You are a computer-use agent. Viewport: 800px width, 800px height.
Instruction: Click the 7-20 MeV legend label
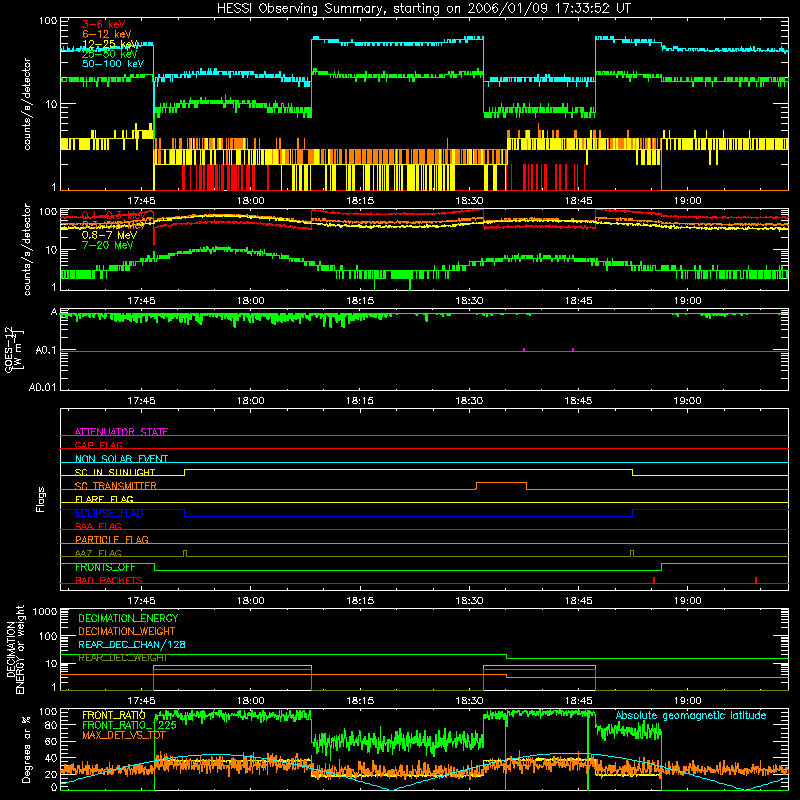(x=107, y=245)
